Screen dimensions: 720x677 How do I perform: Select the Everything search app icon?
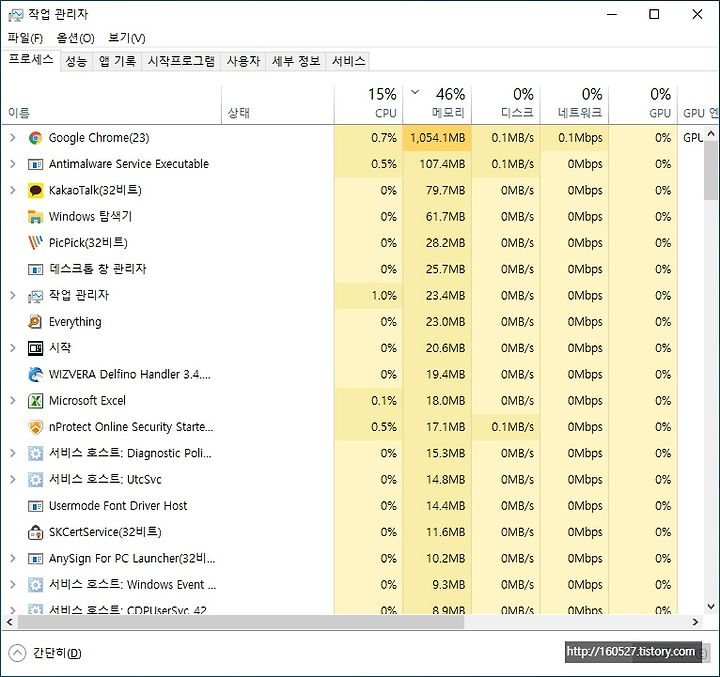pyautogui.click(x=35, y=322)
